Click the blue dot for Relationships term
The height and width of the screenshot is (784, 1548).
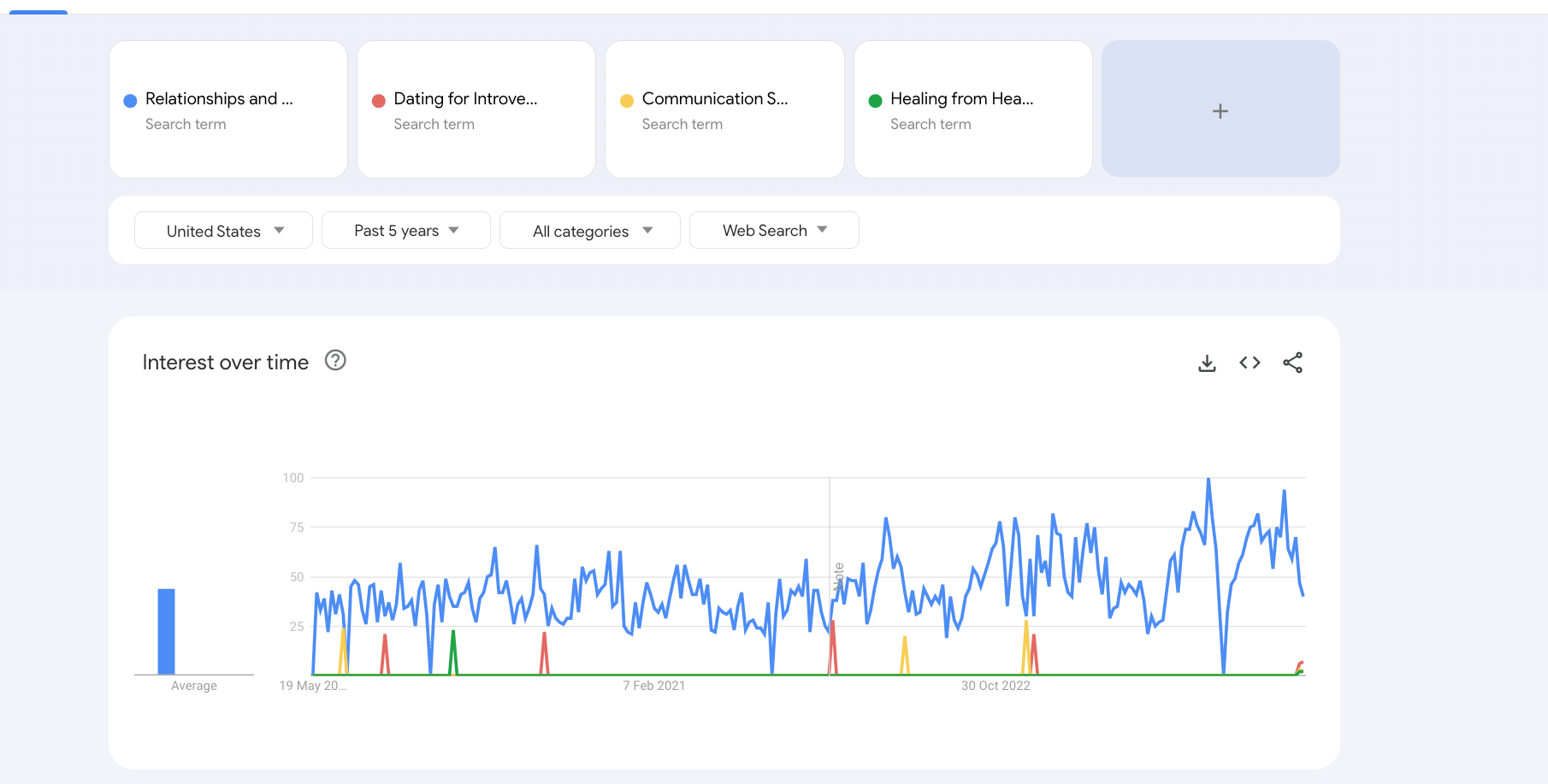(130, 101)
